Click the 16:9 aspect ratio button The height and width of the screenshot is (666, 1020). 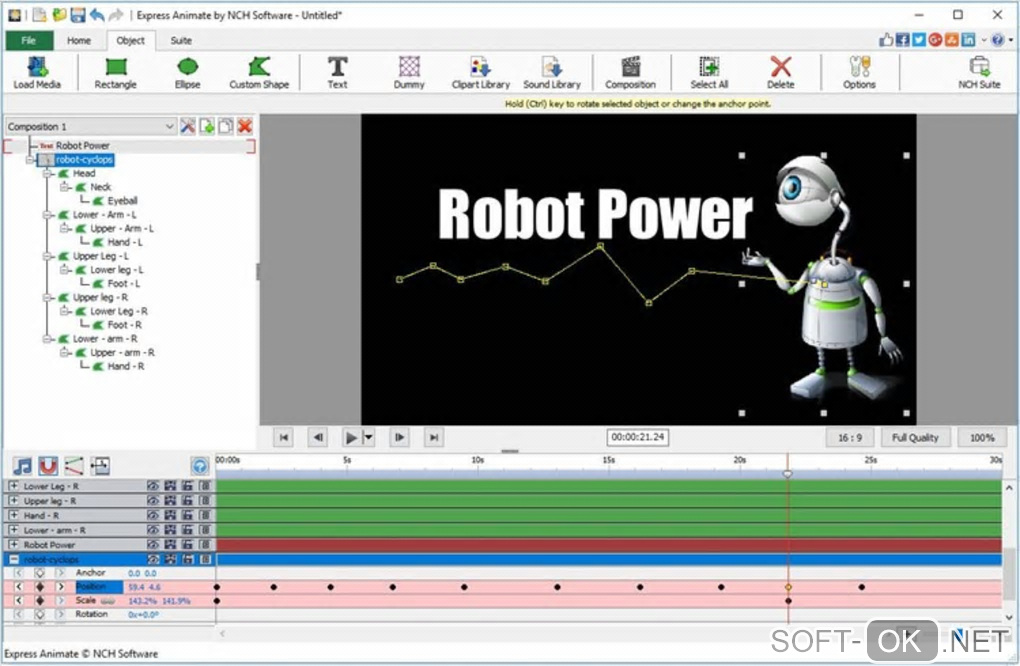[x=850, y=438]
